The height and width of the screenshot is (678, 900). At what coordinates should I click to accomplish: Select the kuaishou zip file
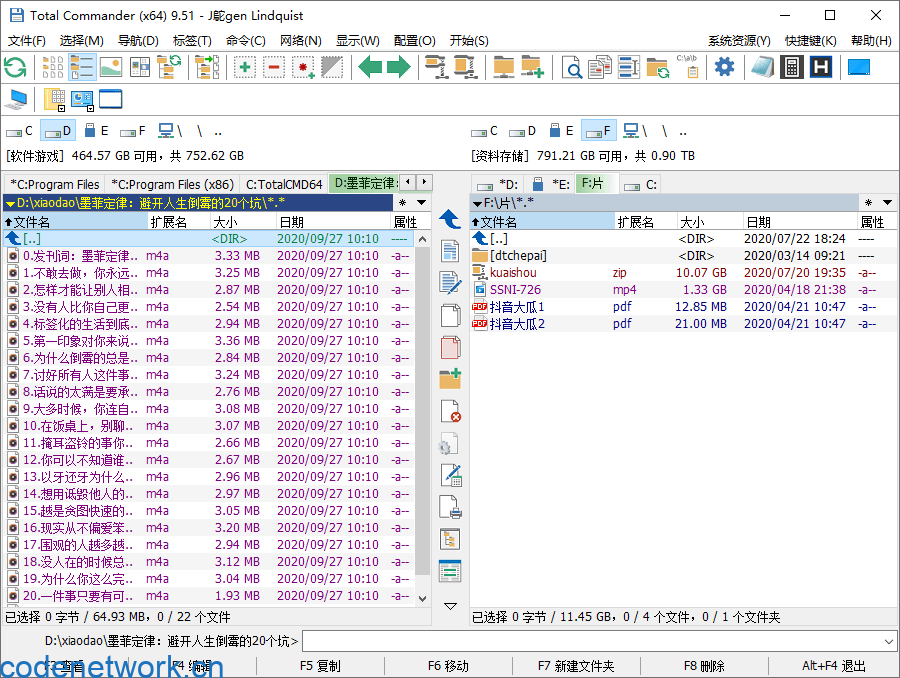(682, 273)
